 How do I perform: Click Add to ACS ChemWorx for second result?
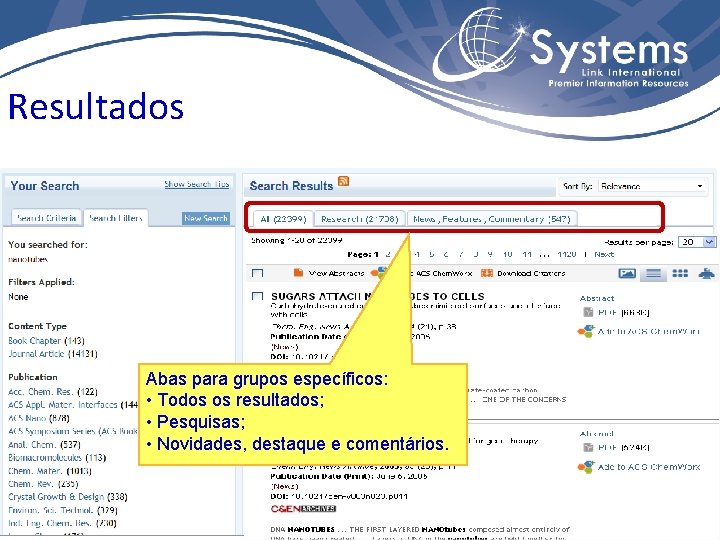tap(649, 467)
